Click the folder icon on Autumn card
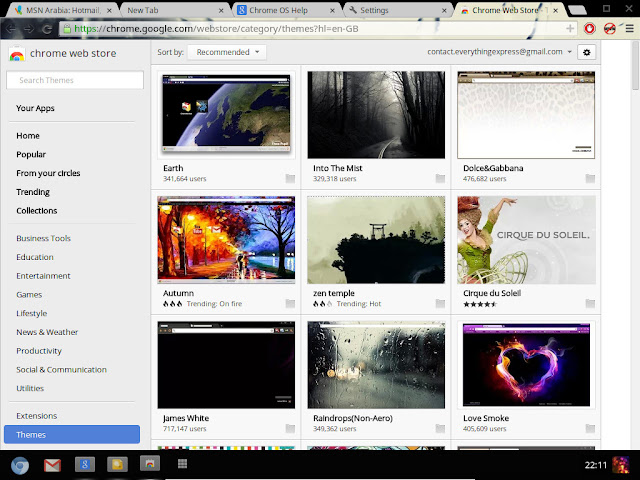Viewport: 640px width, 480px height. point(290,303)
